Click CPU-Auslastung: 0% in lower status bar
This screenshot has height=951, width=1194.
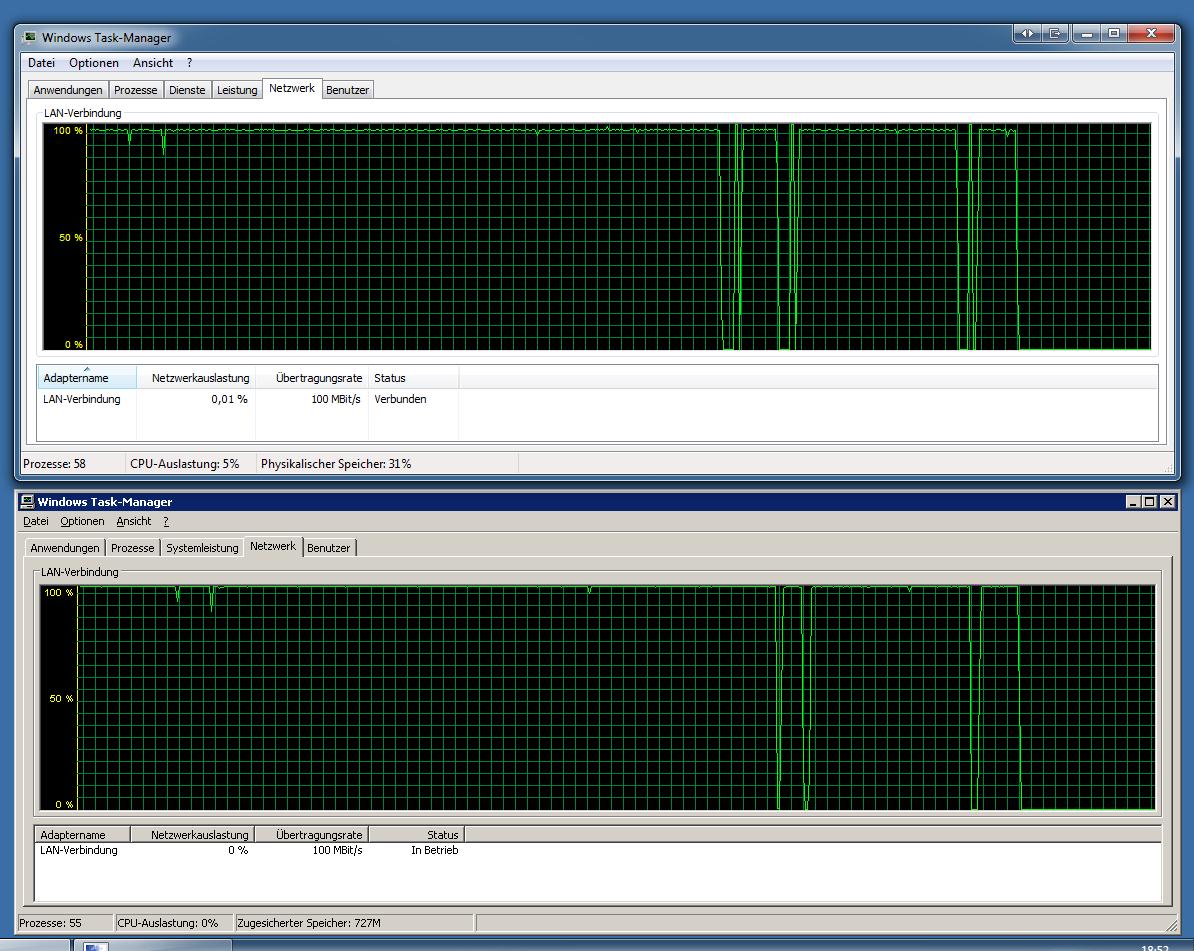(168, 923)
